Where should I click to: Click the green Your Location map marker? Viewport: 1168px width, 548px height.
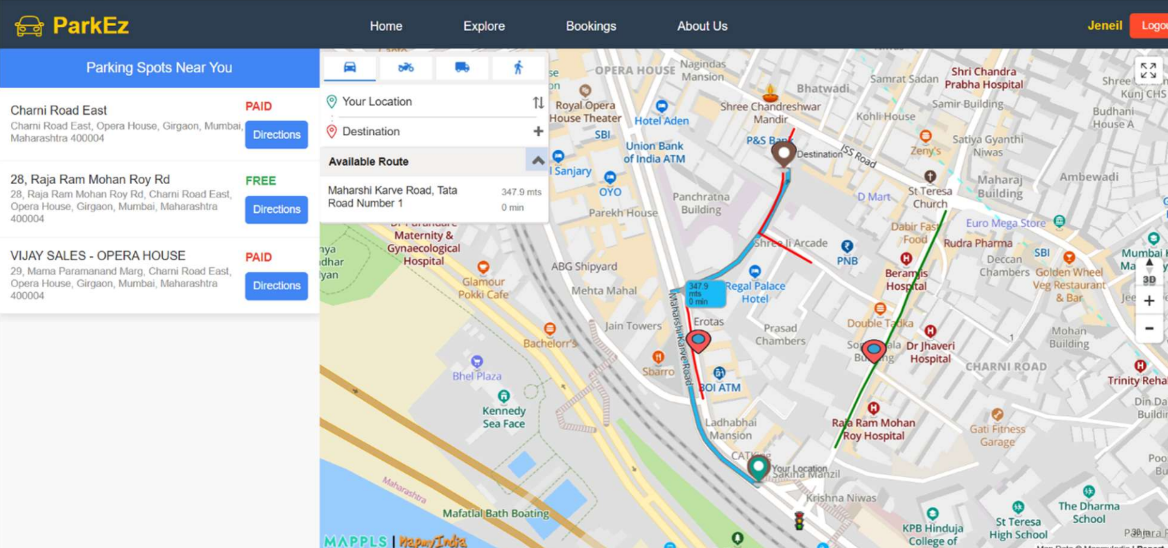pos(758,466)
